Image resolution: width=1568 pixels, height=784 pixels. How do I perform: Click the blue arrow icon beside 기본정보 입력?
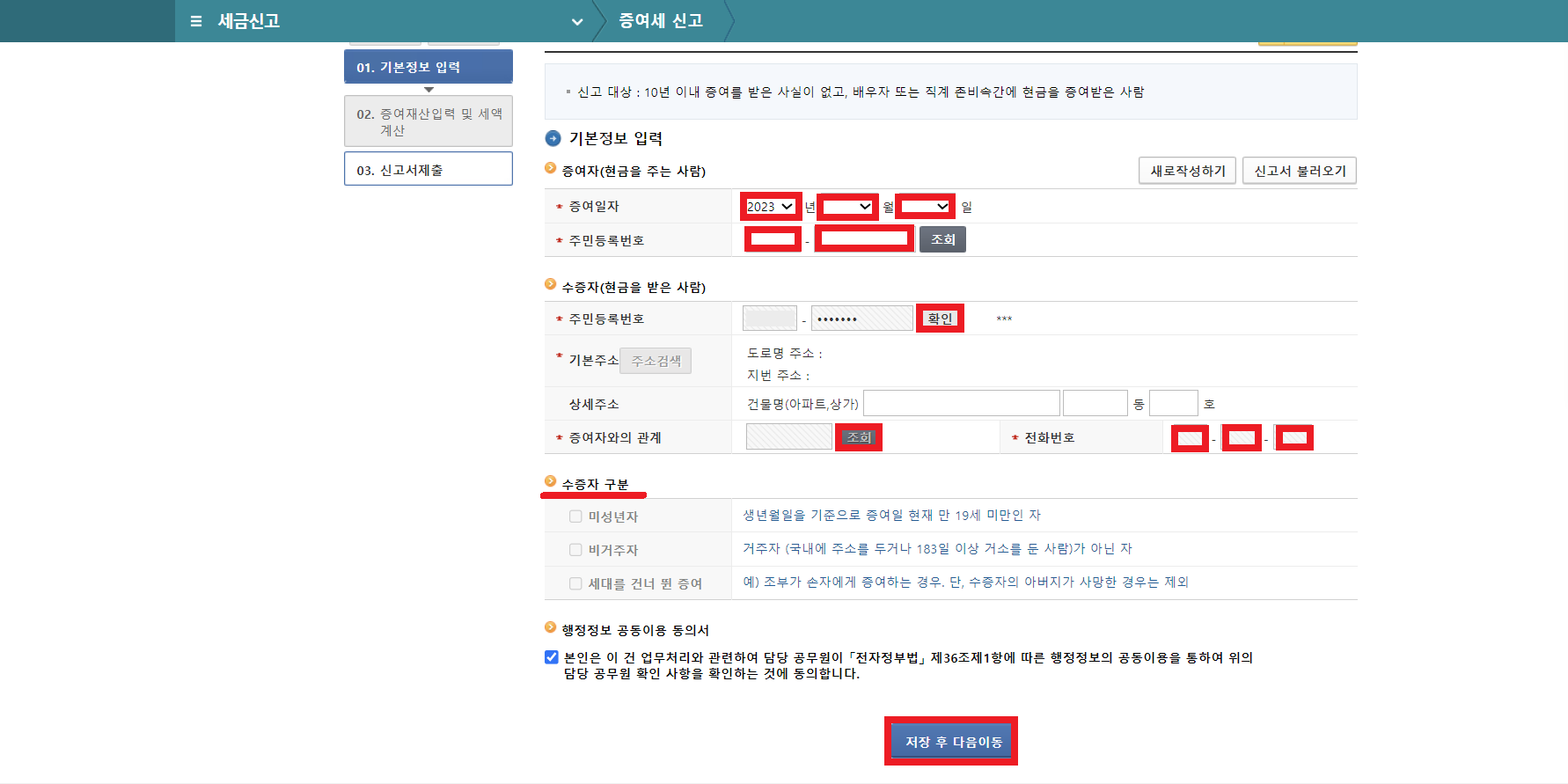553,138
